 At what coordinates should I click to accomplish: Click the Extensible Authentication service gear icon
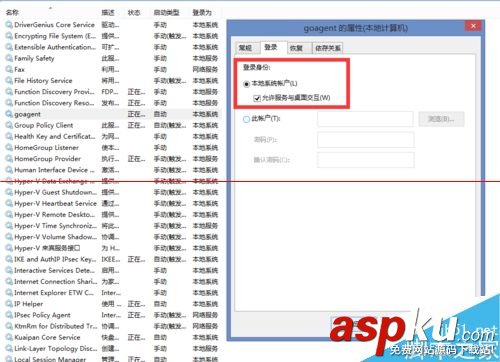coord(9,47)
